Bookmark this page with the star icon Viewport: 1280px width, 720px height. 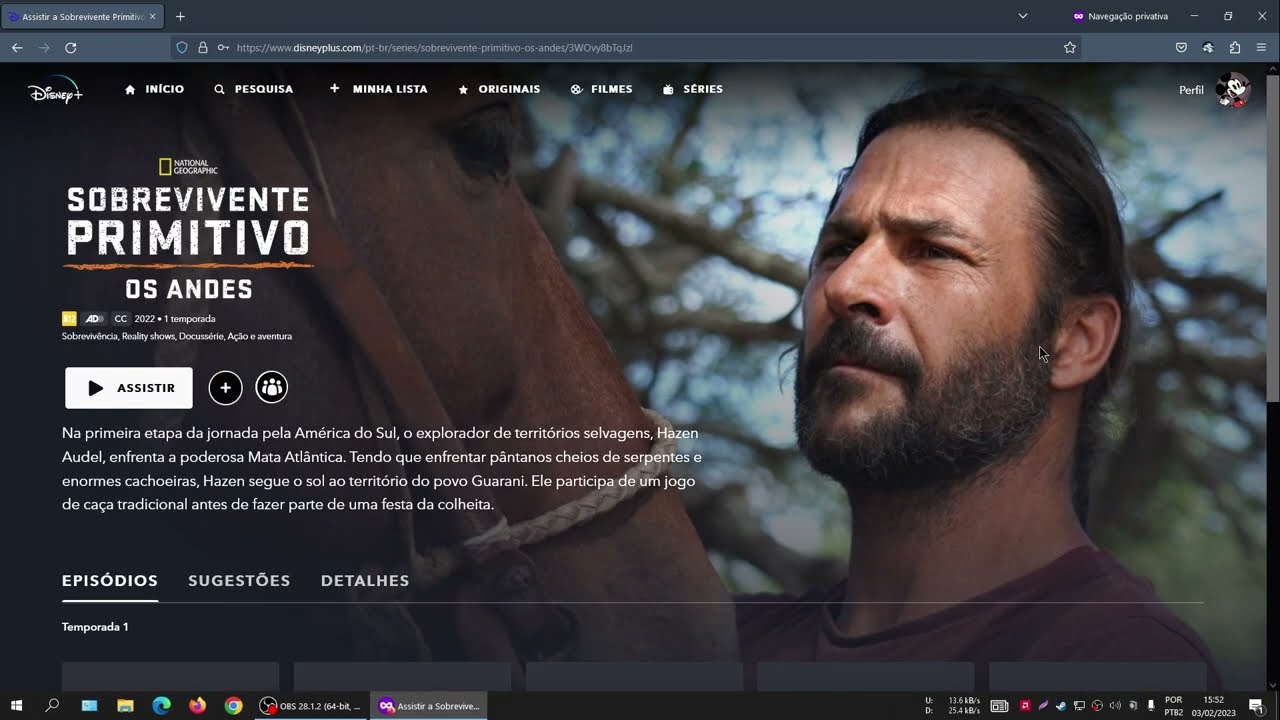(1070, 47)
